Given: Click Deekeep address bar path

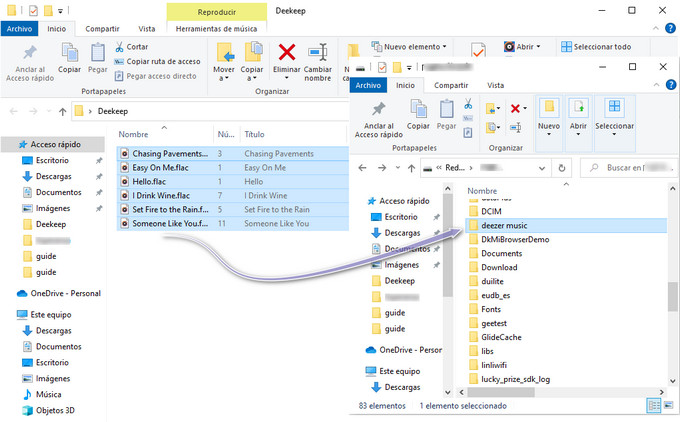Looking at the screenshot, I should 113,111.
